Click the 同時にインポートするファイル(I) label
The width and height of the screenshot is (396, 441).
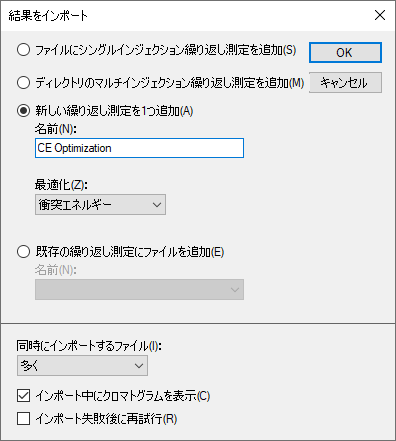point(89,346)
